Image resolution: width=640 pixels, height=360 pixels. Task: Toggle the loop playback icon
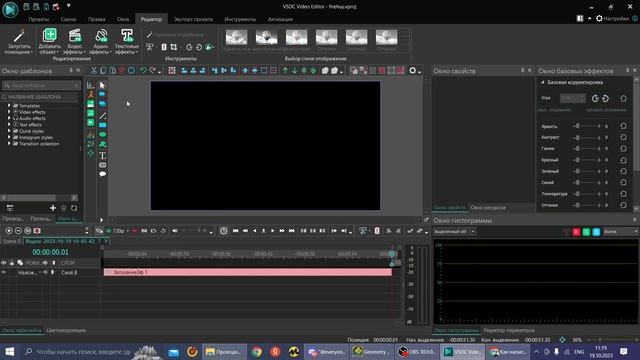click(x=163, y=231)
